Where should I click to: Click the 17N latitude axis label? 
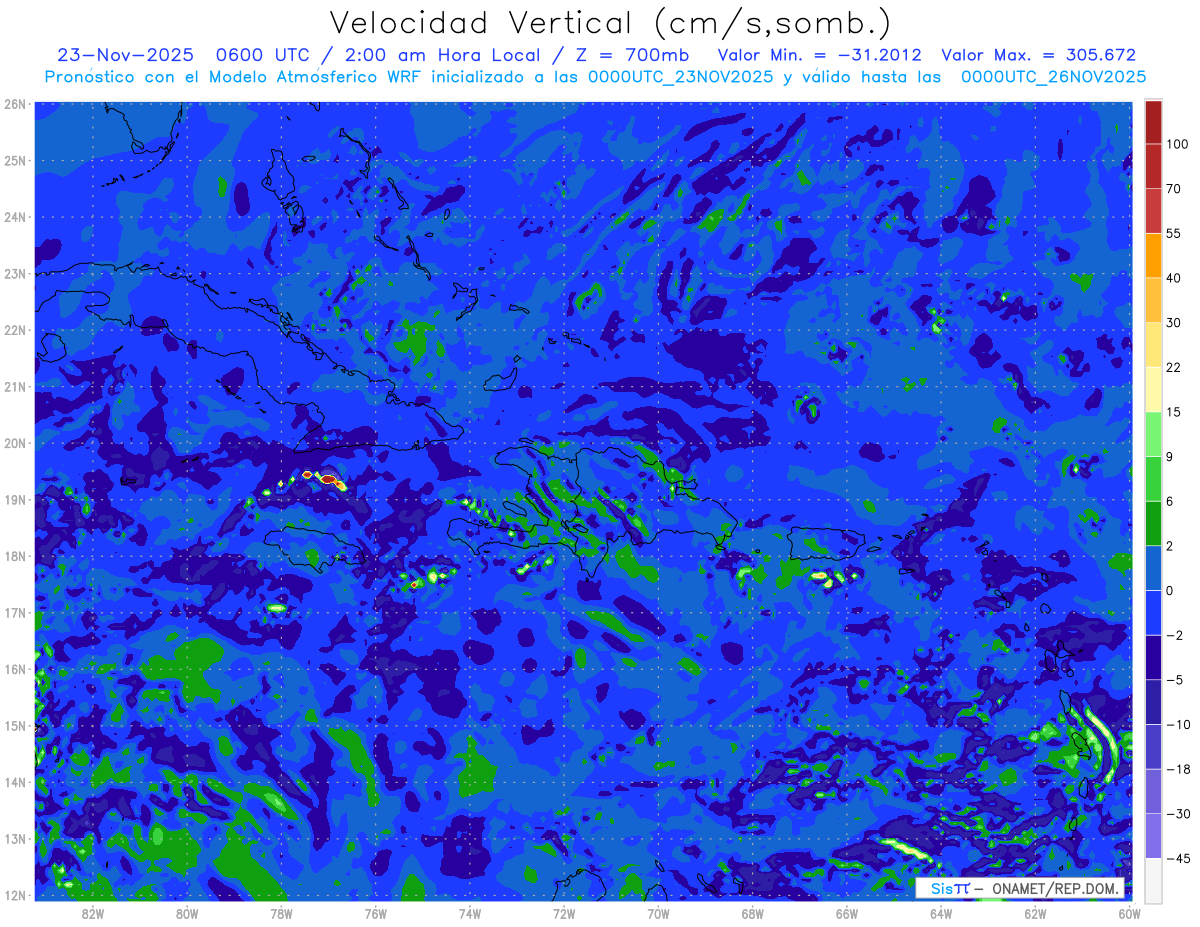point(15,613)
